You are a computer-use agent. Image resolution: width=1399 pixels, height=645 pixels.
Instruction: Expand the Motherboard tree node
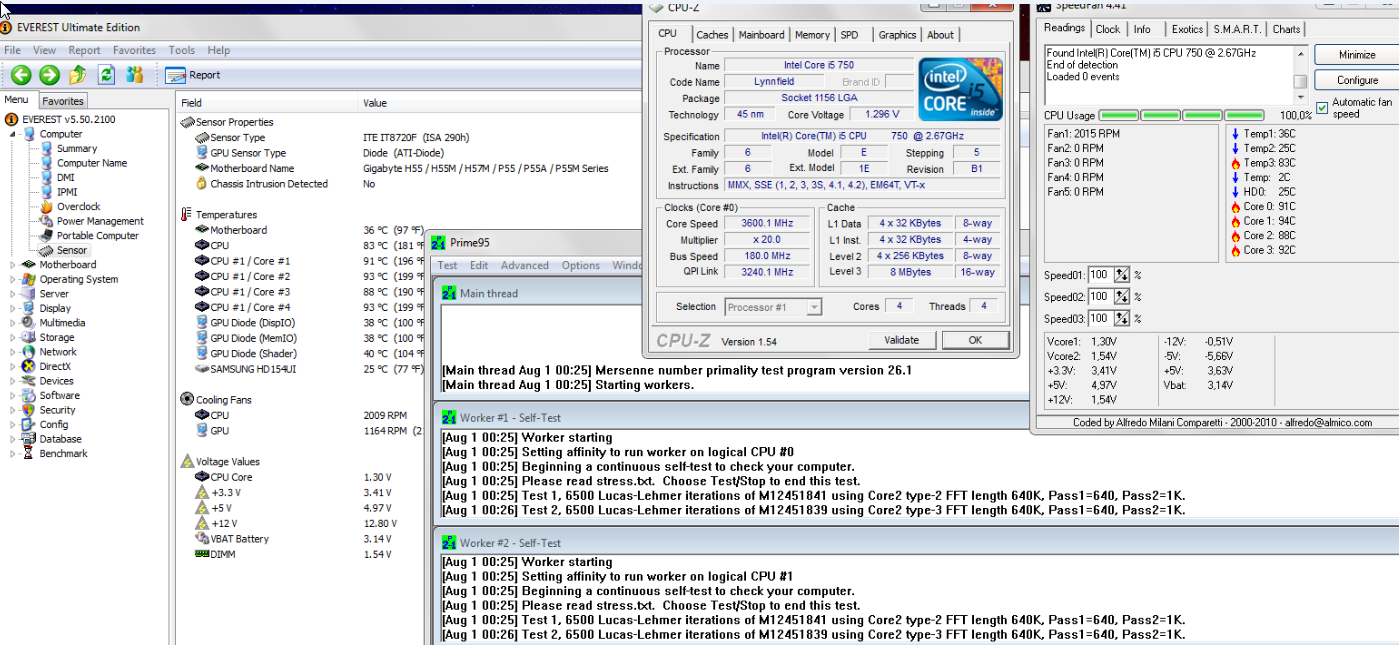point(13,265)
